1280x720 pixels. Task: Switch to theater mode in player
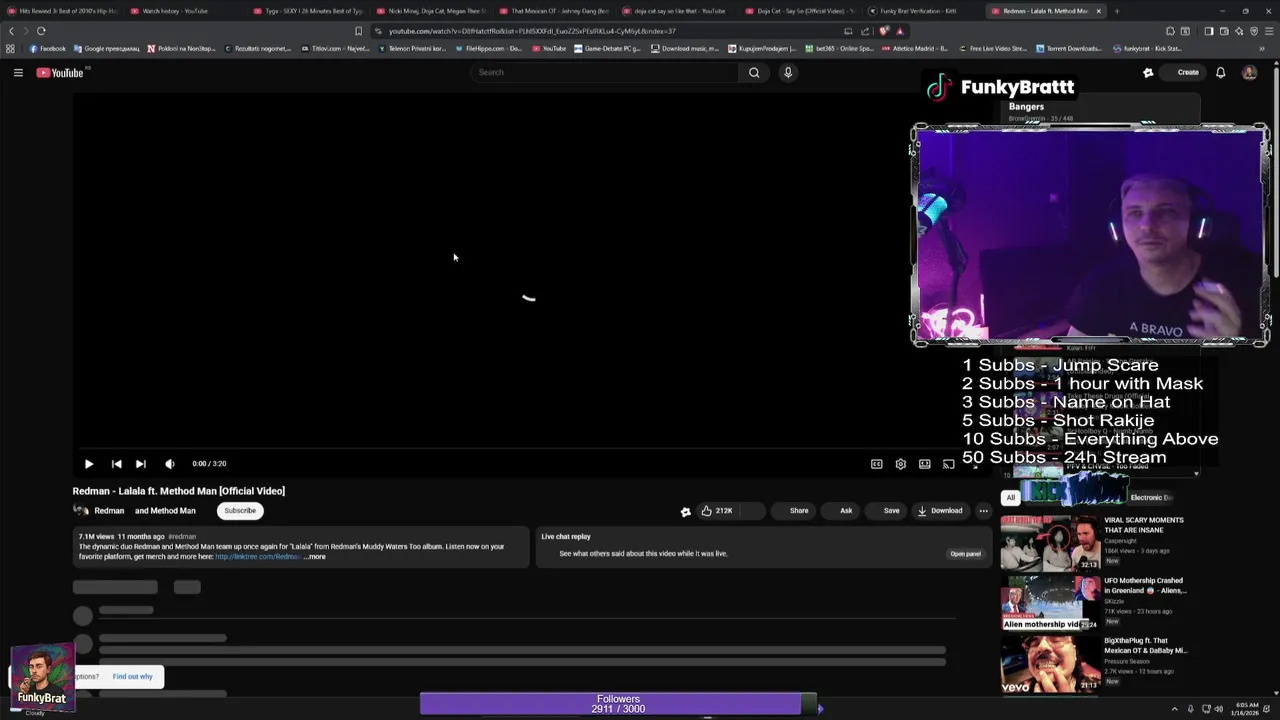(924, 464)
